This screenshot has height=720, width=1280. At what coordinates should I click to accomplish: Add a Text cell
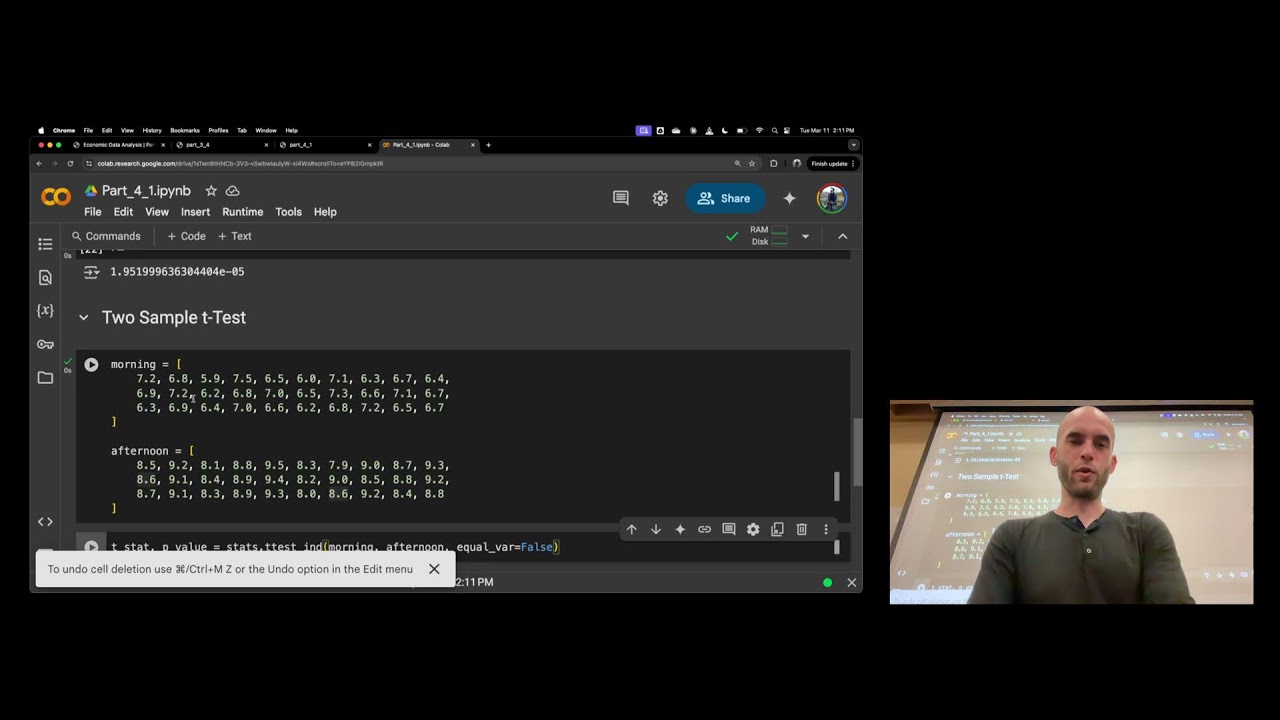235,236
